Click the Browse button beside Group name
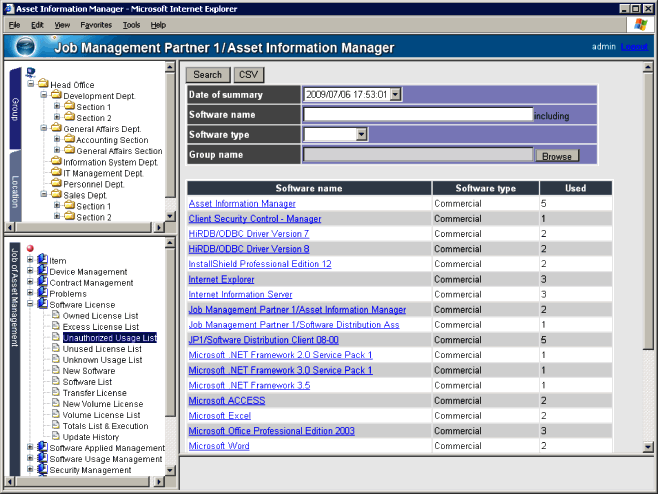Viewport: 658px width, 494px height. coord(557,156)
